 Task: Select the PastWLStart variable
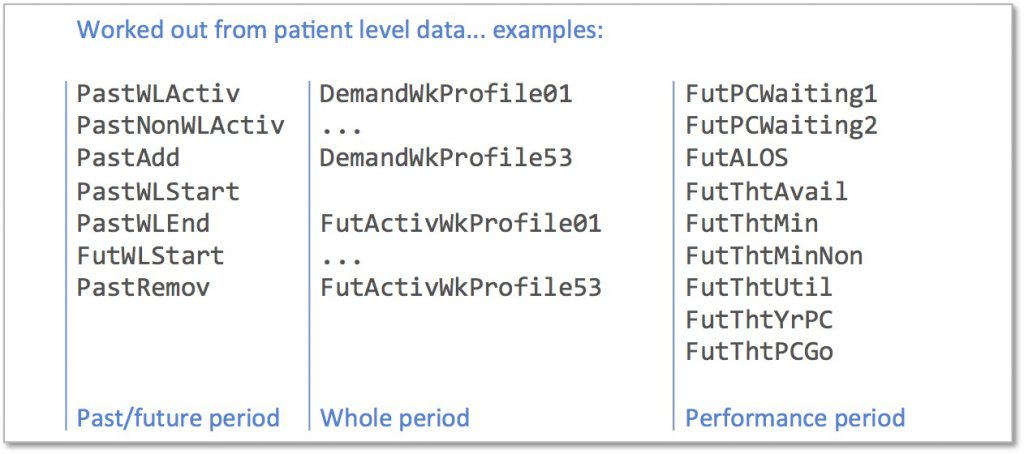point(158,191)
